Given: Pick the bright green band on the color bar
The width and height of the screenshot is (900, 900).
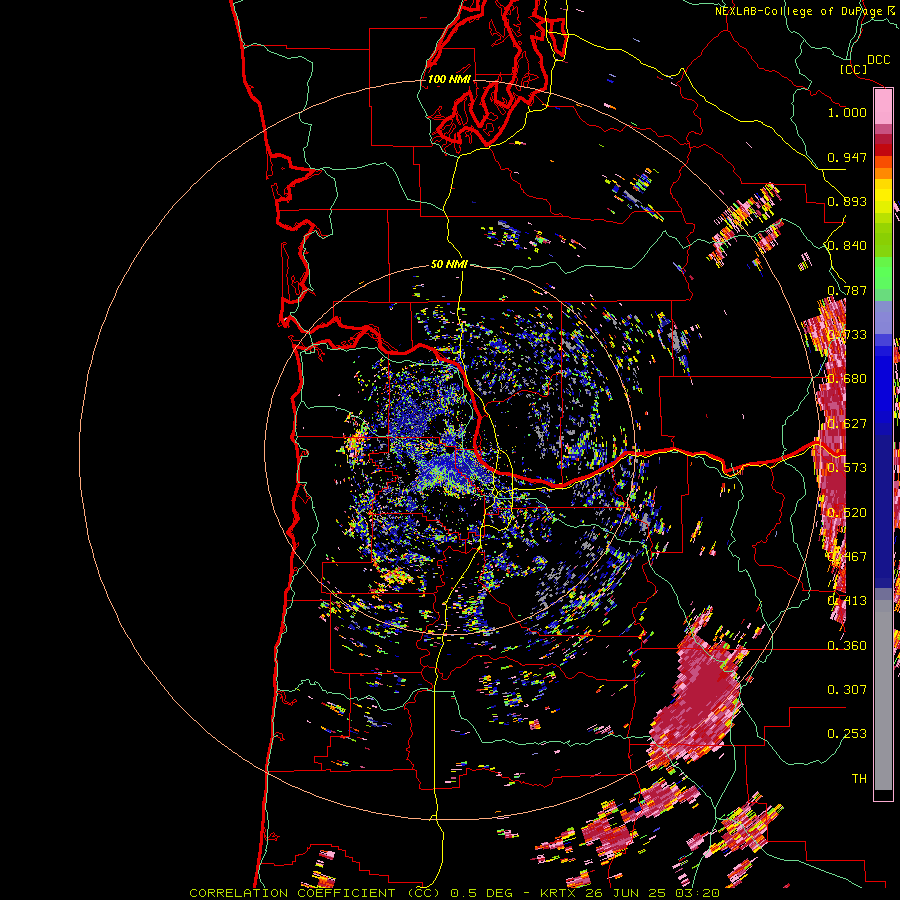Looking at the screenshot, I should pyautogui.click(x=883, y=273).
